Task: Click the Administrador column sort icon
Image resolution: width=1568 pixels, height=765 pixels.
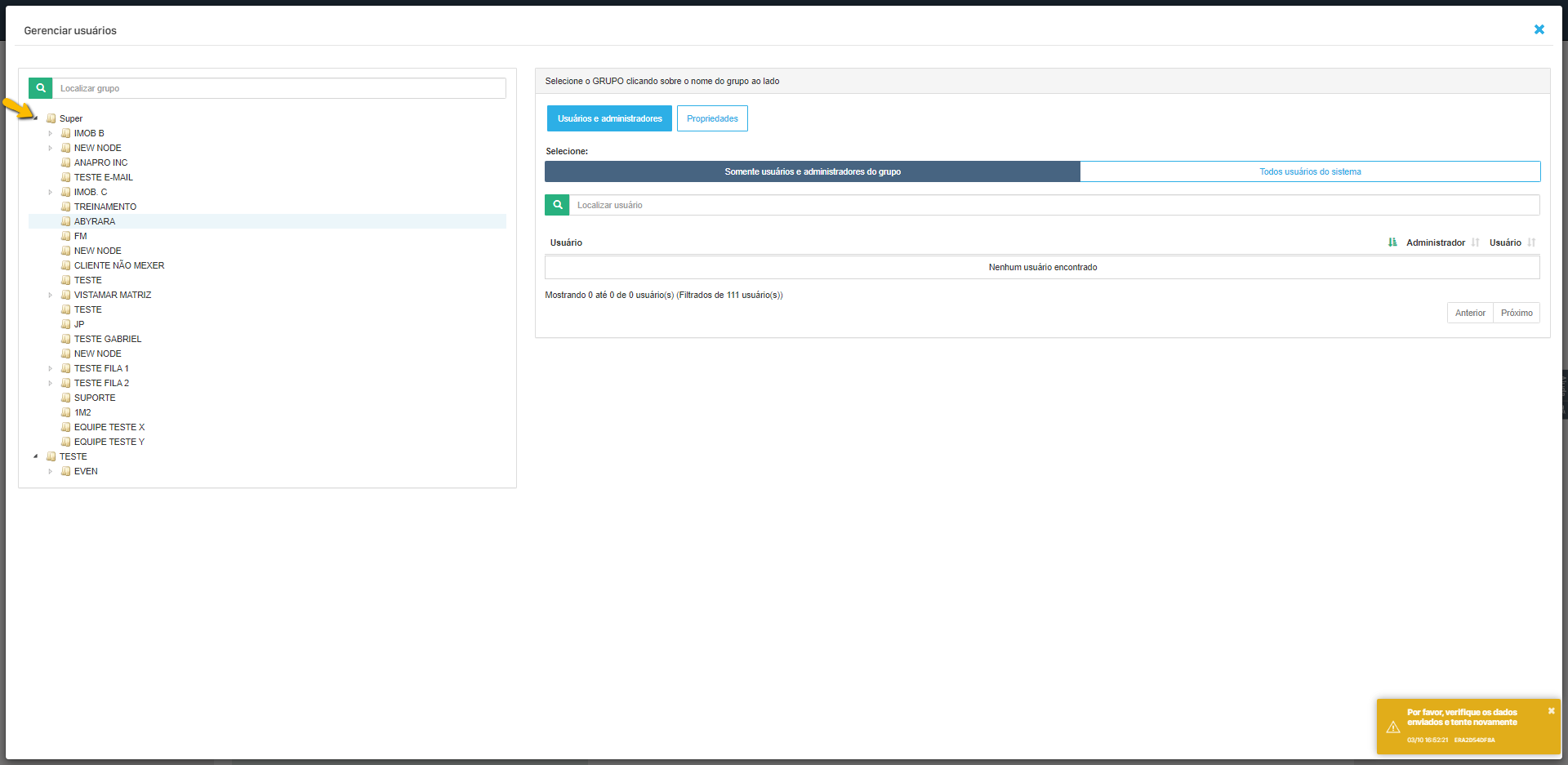Action: coord(1475,242)
